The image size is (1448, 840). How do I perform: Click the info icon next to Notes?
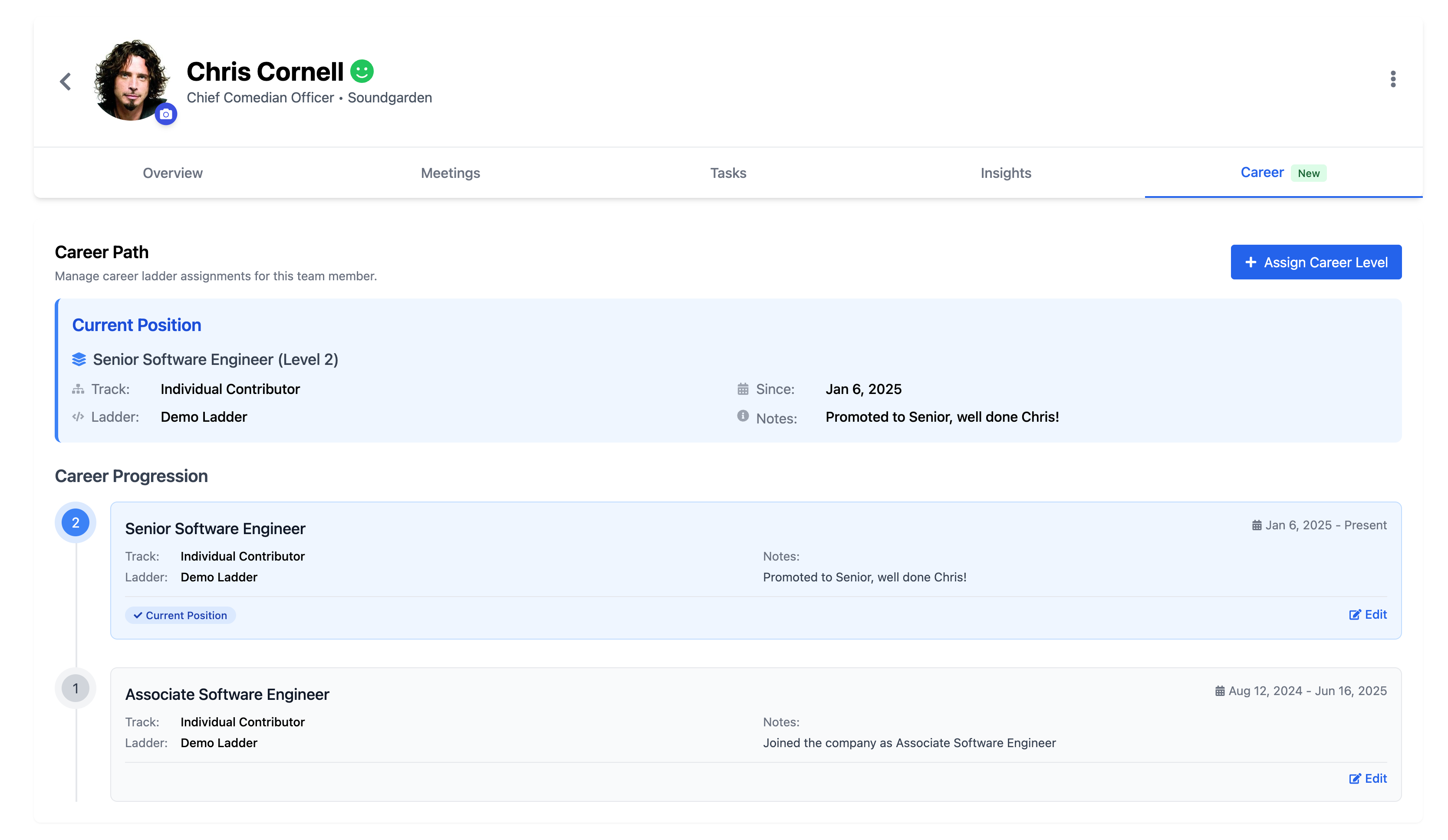coord(742,415)
